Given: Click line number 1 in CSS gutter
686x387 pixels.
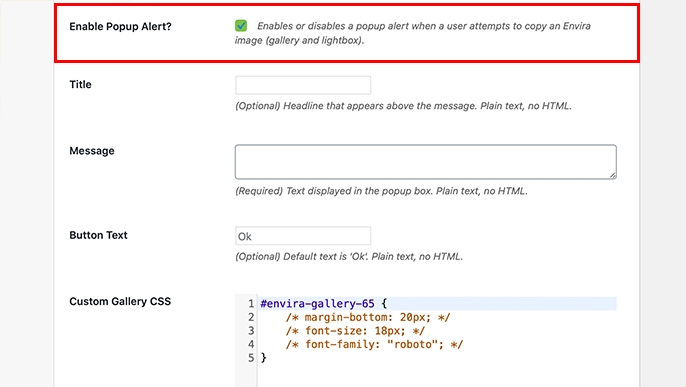Looking at the screenshot, I should [x=251, y=304].
